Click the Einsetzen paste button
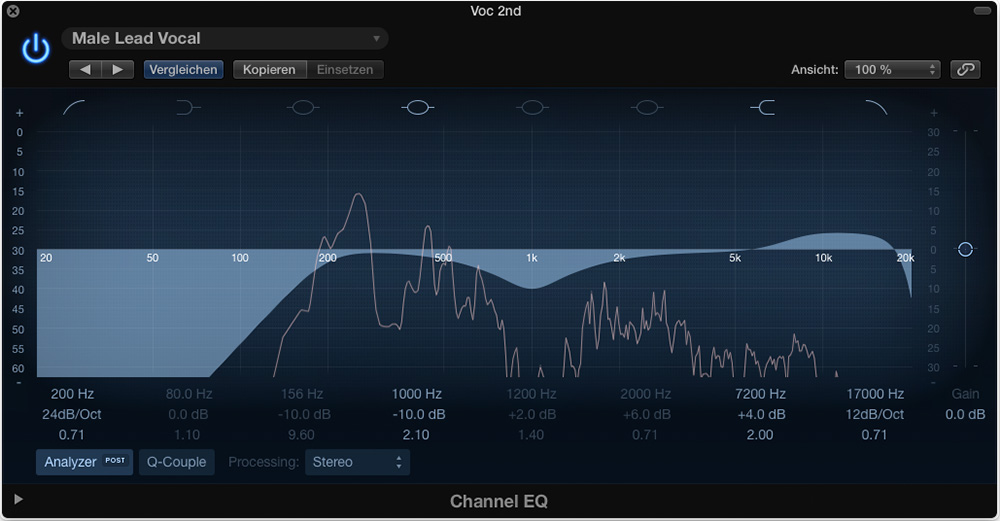This screenshot has height=521, width=1000. (345, 70)
